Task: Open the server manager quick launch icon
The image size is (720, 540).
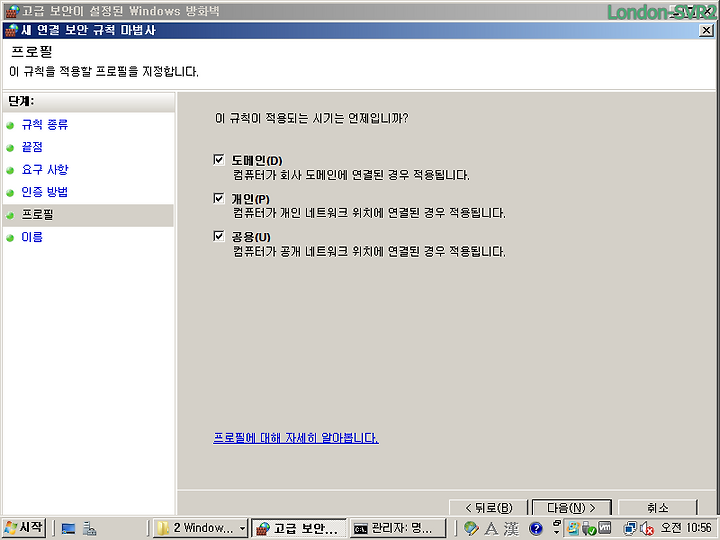Action: click(90, 529)
